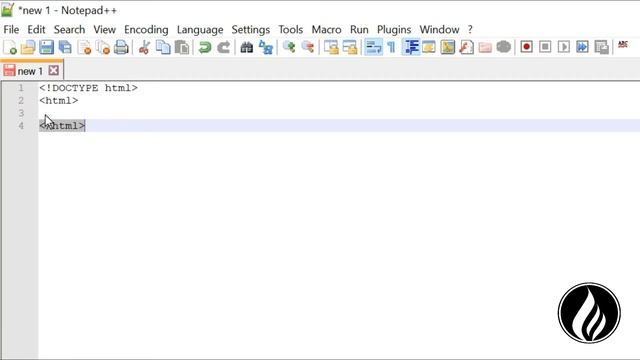This screenshot has height=360, width=640.
Task: Open Replace dialog from toolbar icon
Action: (x=266, y=47)
